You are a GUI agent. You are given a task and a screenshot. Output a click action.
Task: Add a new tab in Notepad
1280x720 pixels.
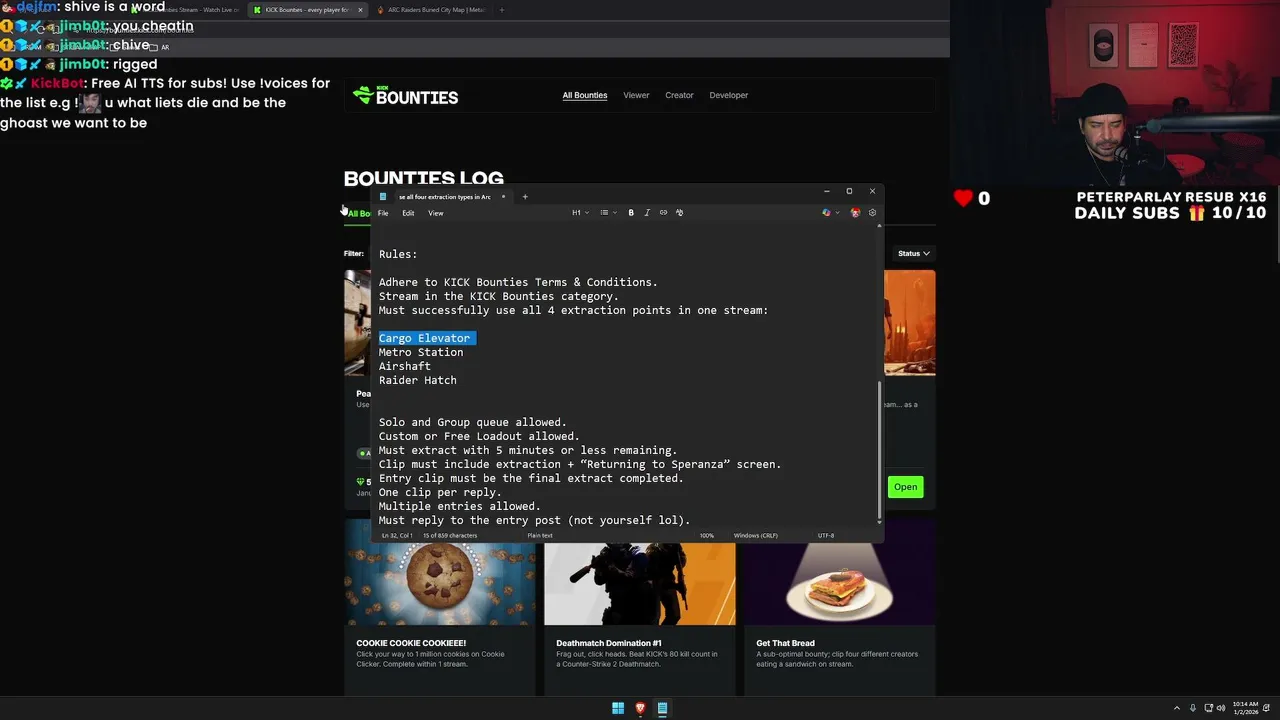pos(525,197)
